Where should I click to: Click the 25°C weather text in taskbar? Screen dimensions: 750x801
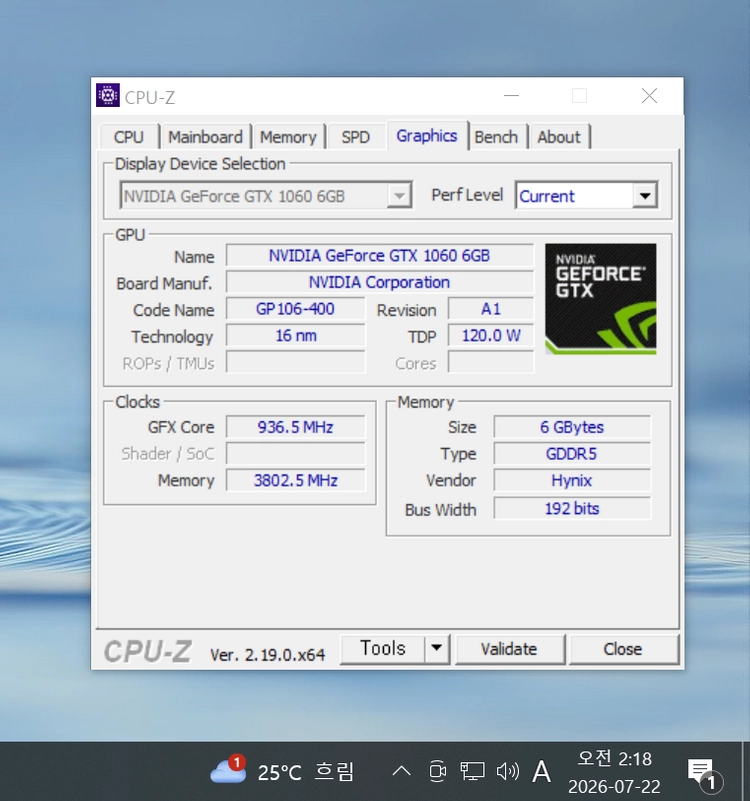279,772
